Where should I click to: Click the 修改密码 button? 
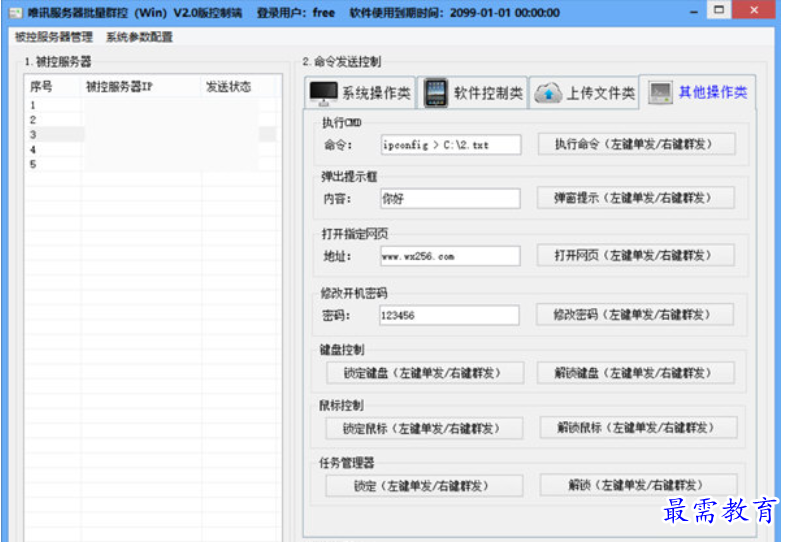[x=634, y=314]
